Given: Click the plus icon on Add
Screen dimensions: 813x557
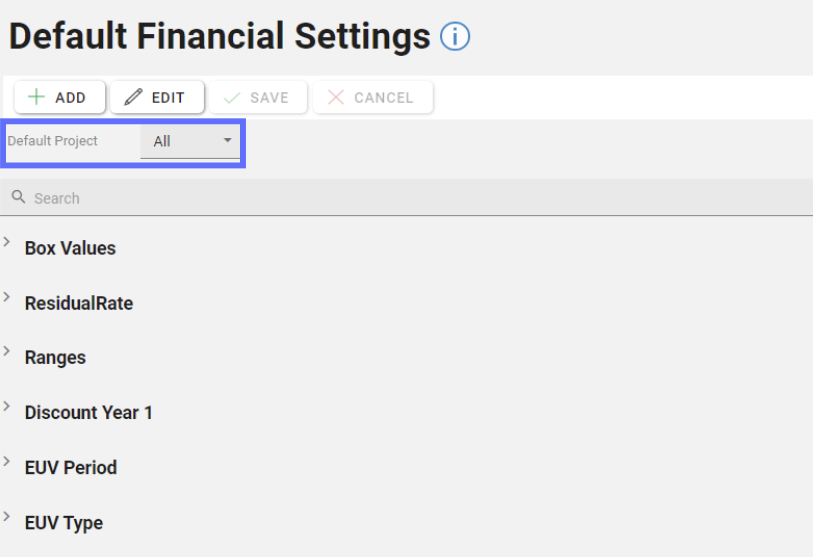Looking at the screenshot, I should tap(37, 97).
